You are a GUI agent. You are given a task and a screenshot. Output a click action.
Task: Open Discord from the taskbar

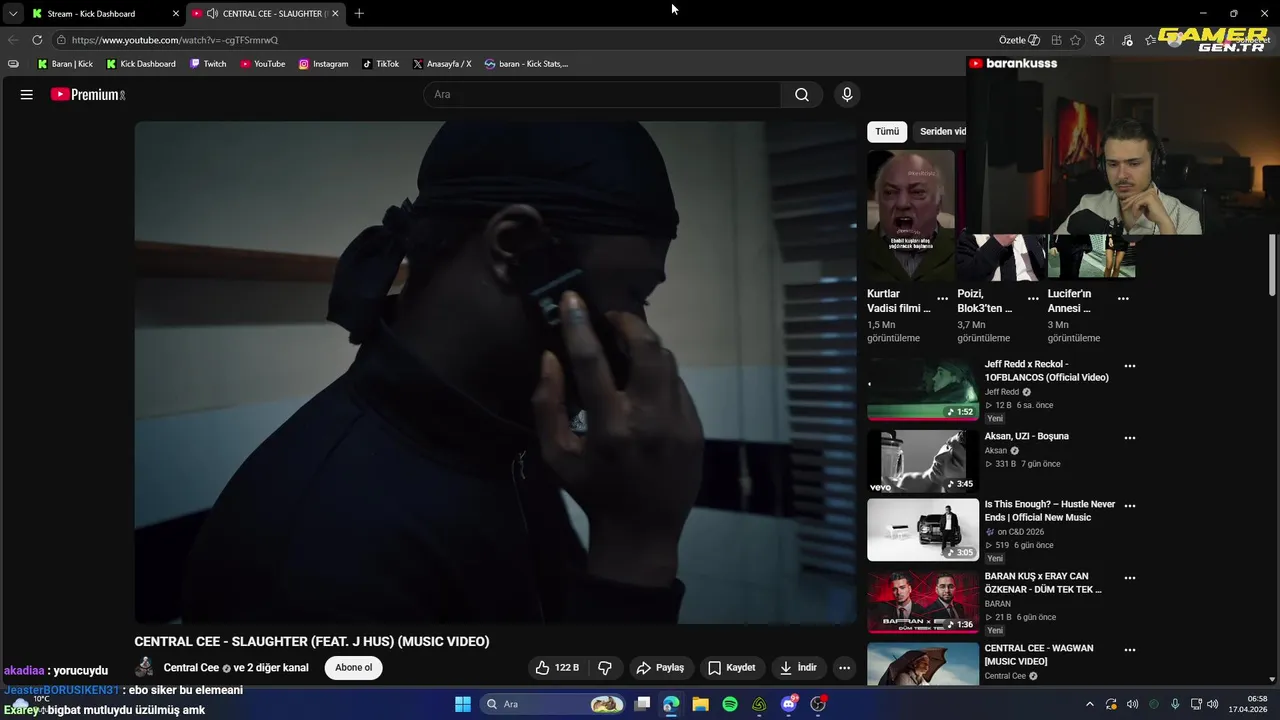coord(789,704)
